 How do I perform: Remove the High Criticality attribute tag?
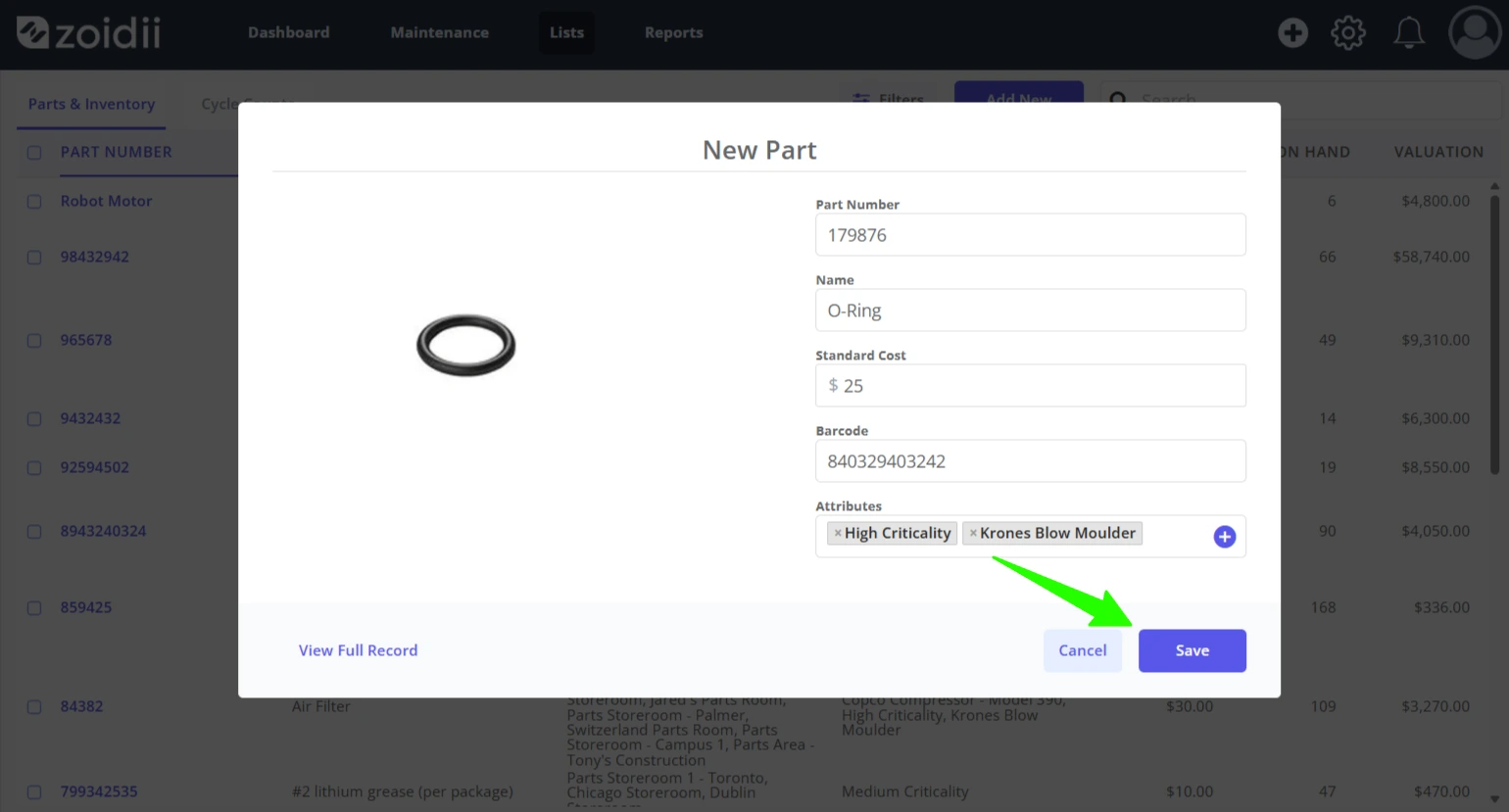pos(838,533)
